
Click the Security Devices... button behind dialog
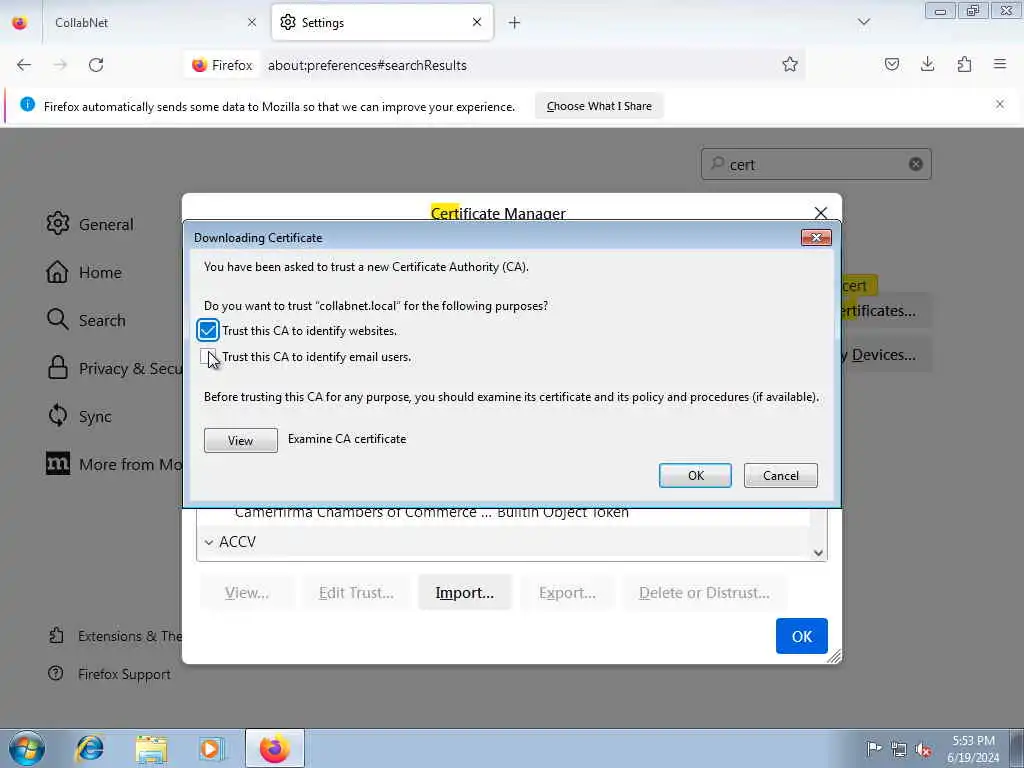884,355
